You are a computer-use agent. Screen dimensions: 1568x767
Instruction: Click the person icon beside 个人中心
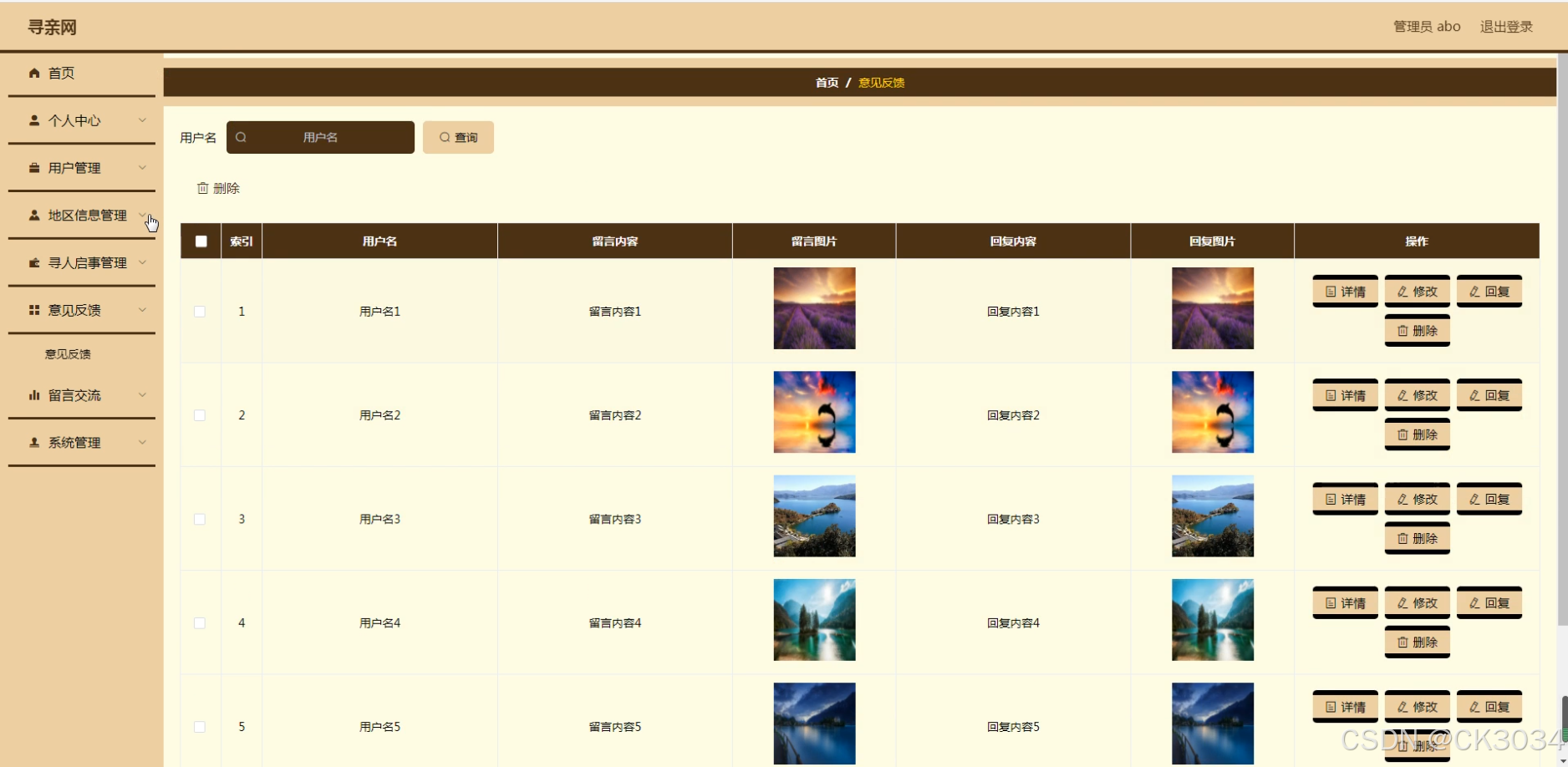click(34, 120)
